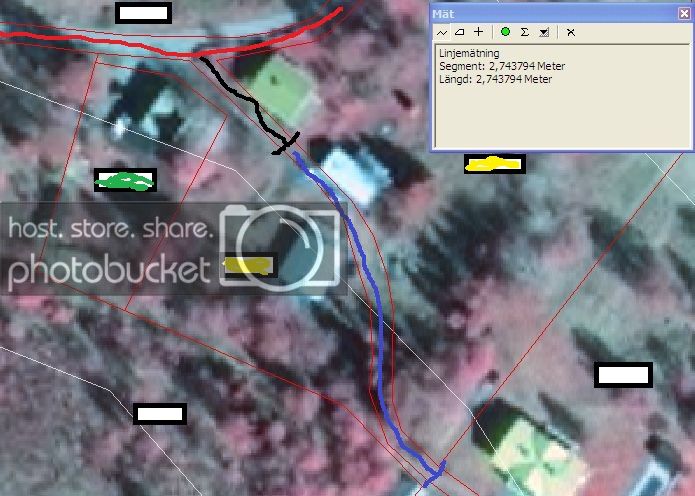Image resolution: width=695 pixels, height=496 pixels.
Task: Toggle snapping with the green circle
Action: pyautogui.click(x=505, y=32)
